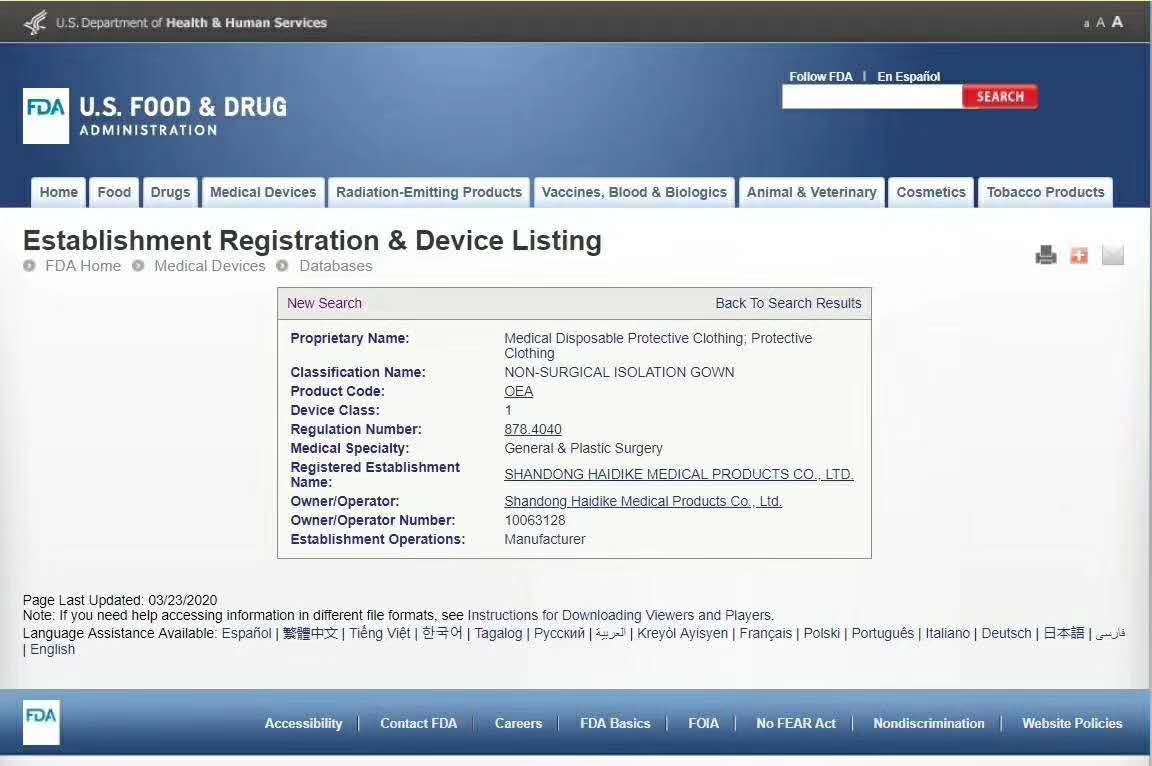Open product code OEA link

[519, 391]
